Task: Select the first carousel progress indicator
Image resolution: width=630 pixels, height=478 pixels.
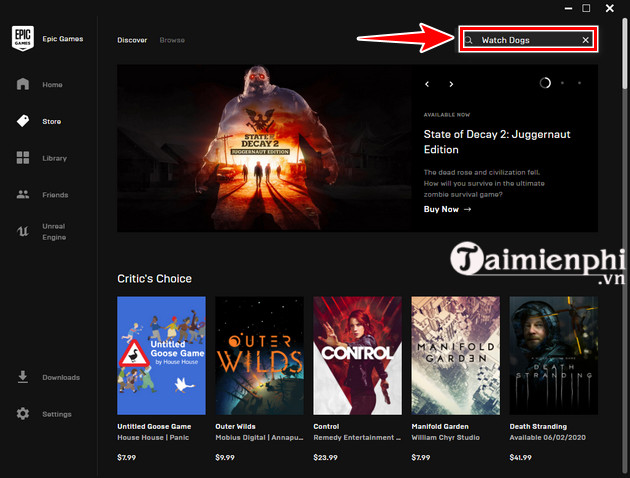Action: [545, 83]
